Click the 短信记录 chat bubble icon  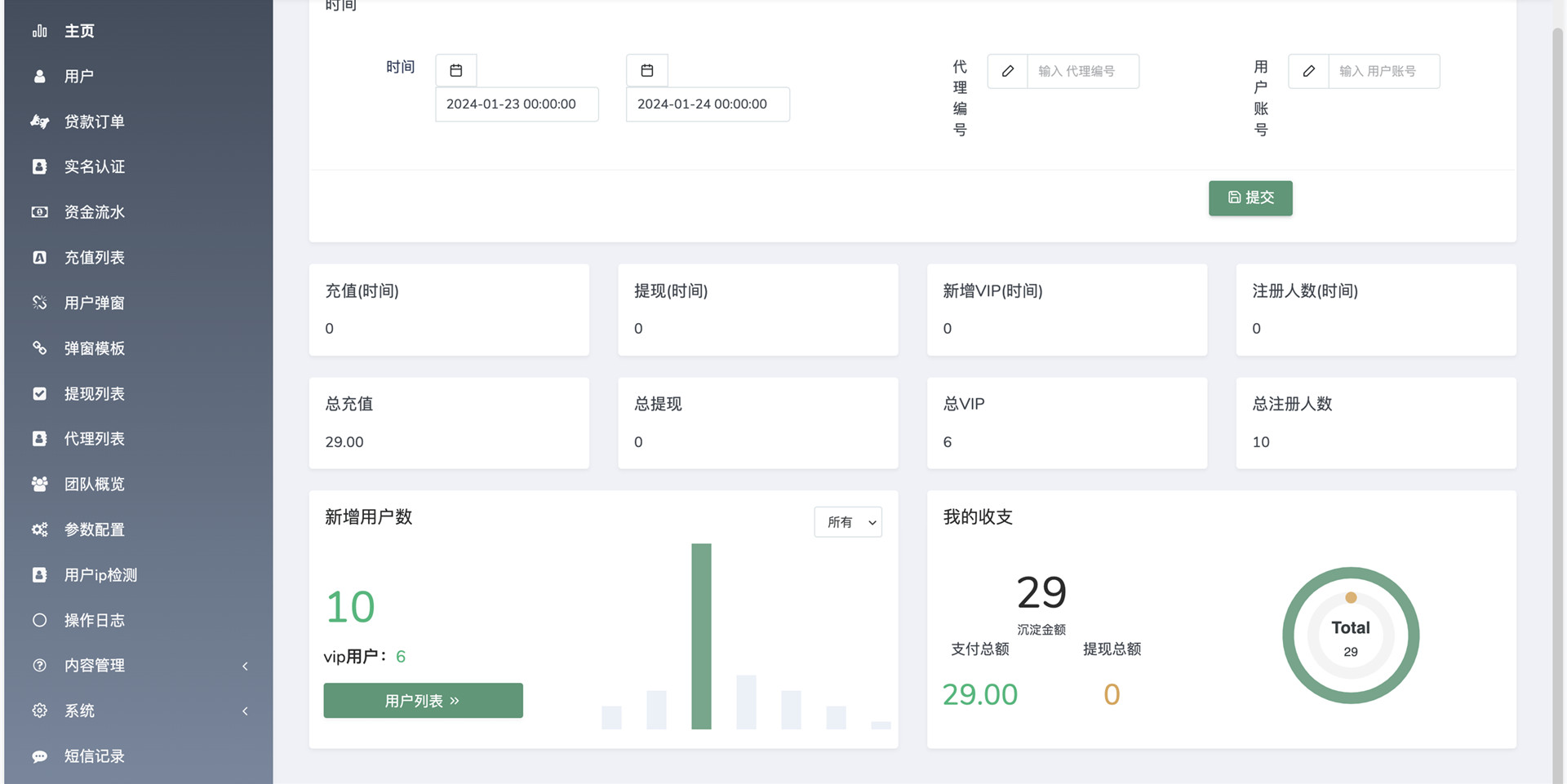click(x=39, y=756)
